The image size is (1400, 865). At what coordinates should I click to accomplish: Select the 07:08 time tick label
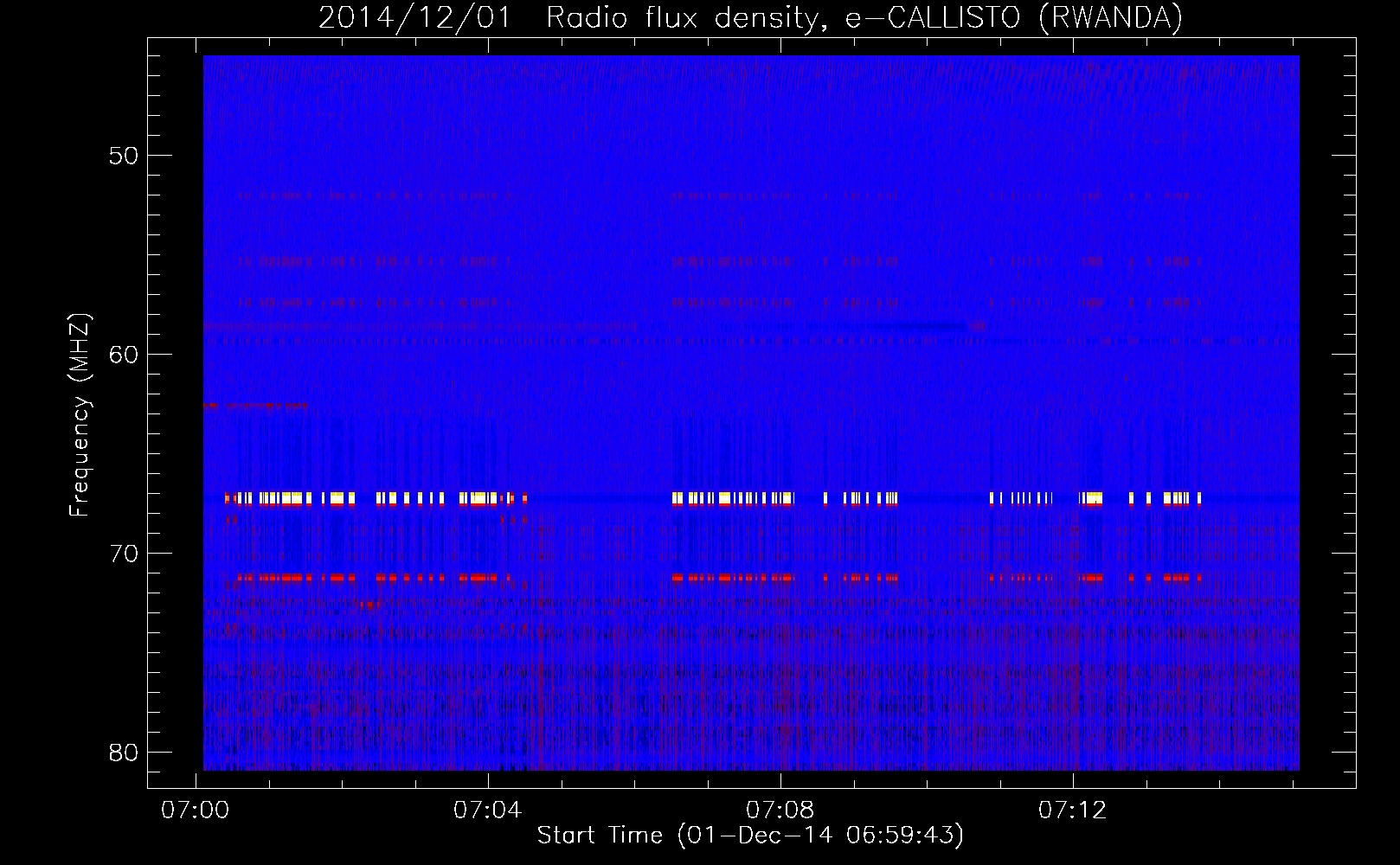pyautogui.click(x=780, y=811)
